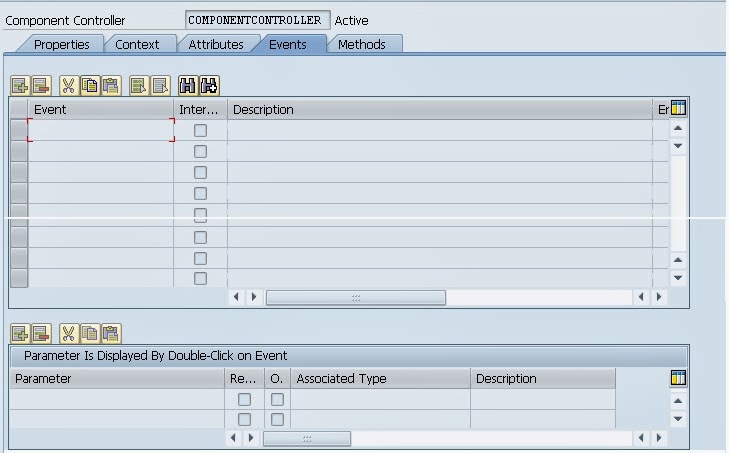Image resolution: width=729 pixels, height=453 pixels.
Task: Click the paste icon in parameter toolbar
Action: click(111, 333)
